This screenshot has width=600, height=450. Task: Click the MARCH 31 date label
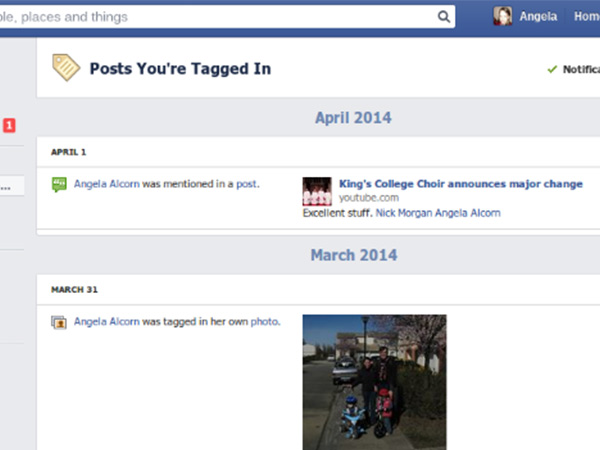click(75, 290)
